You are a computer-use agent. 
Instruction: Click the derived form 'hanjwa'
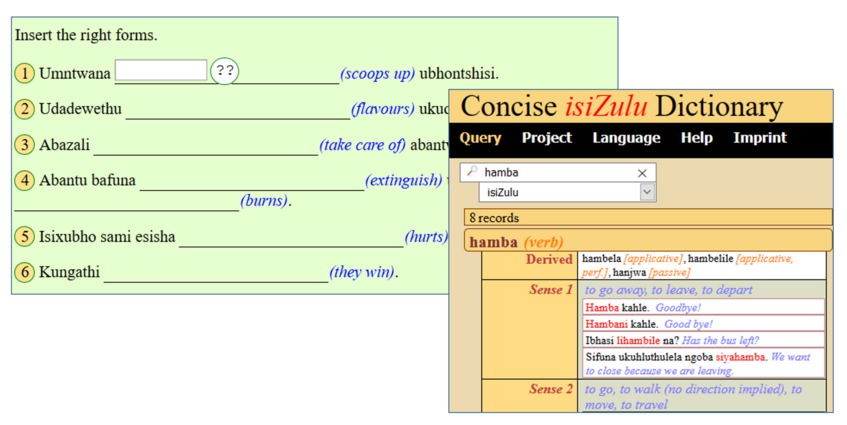click(629, 272)
